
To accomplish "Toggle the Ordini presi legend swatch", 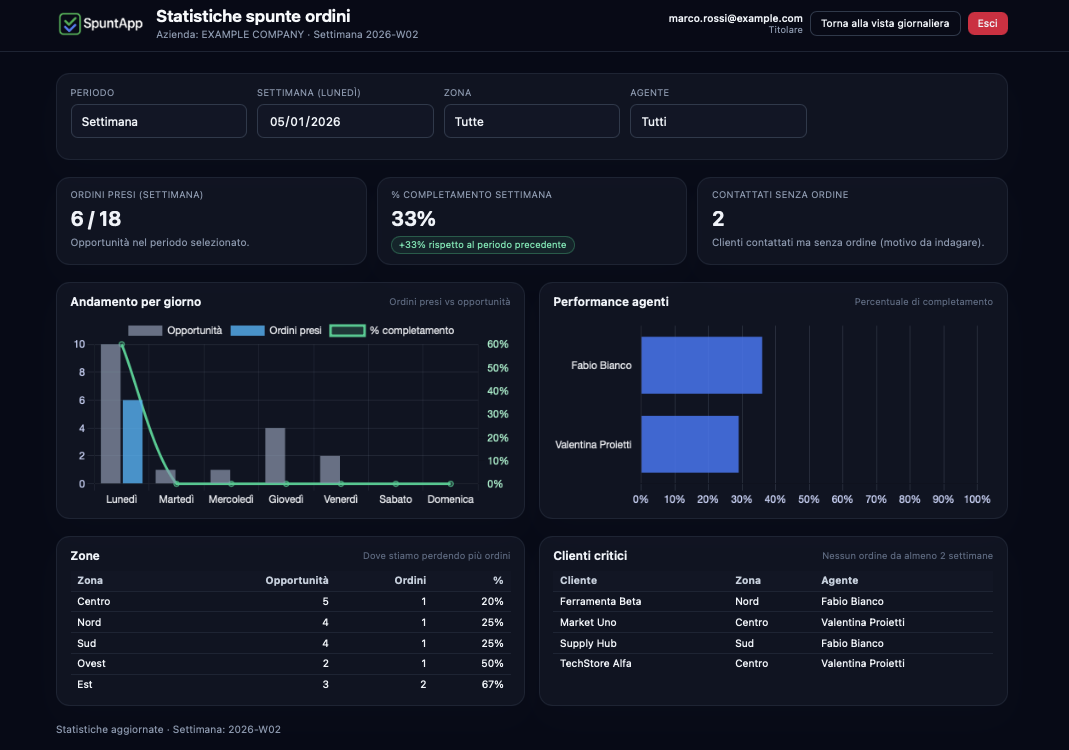I will (x=247, y=331).
